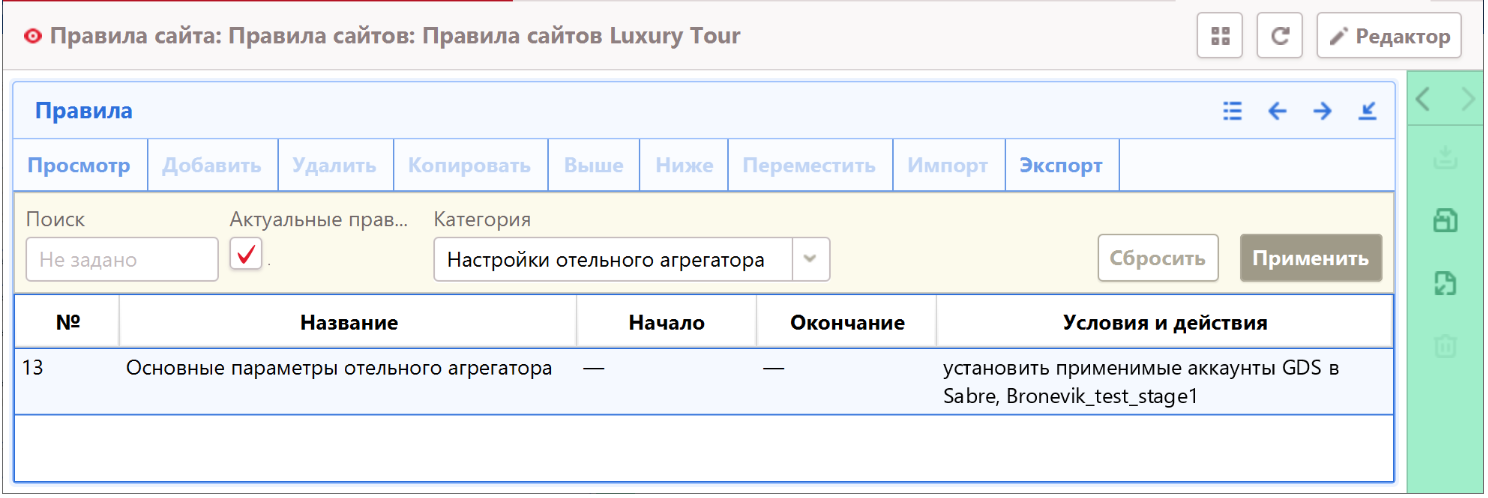The image size is (1488, 498).
Task: Uncheck the Актуальные правила checkbox
Action: click(246, 255)
